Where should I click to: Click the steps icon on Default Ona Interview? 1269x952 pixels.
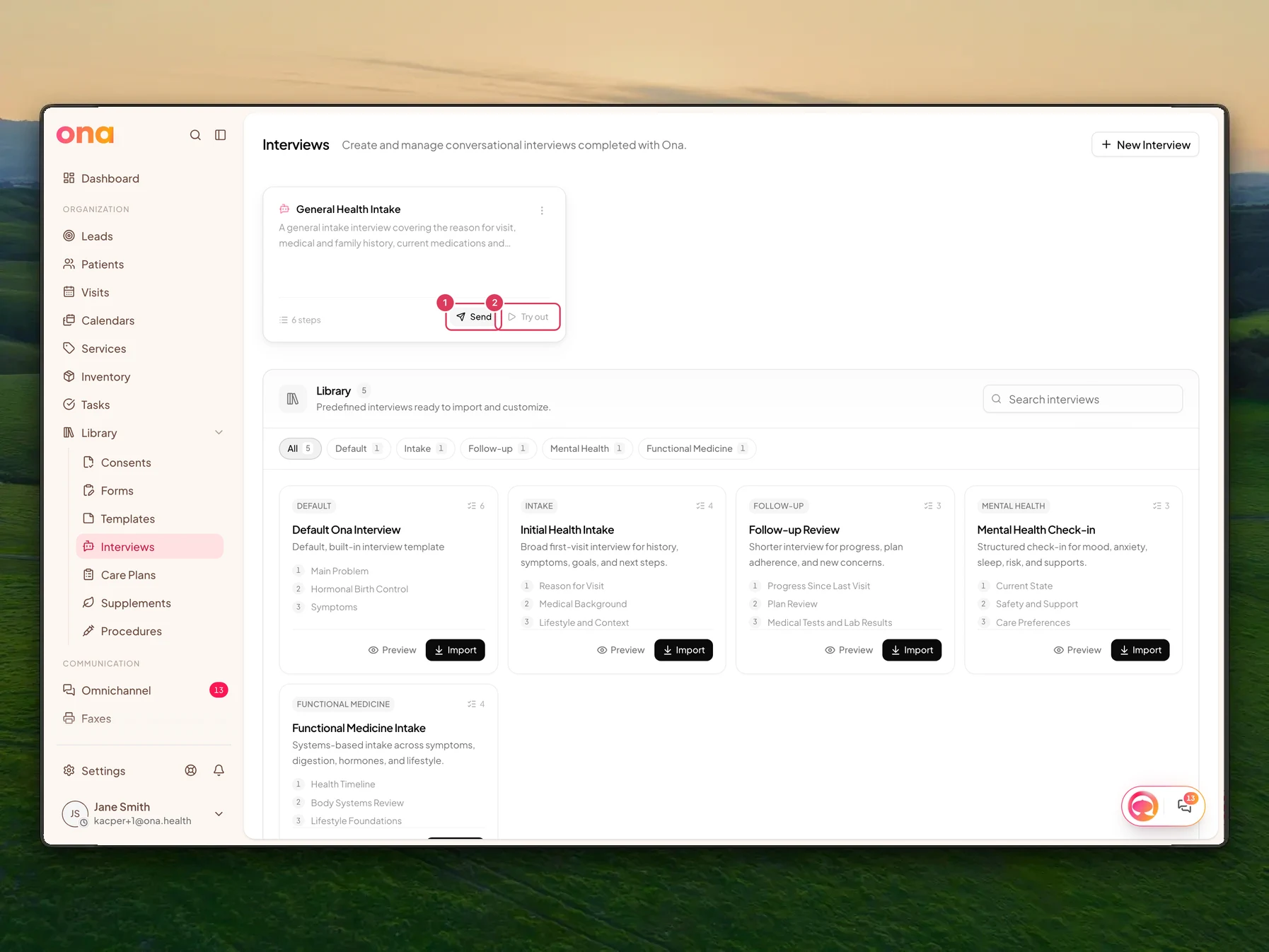point(472,506)
